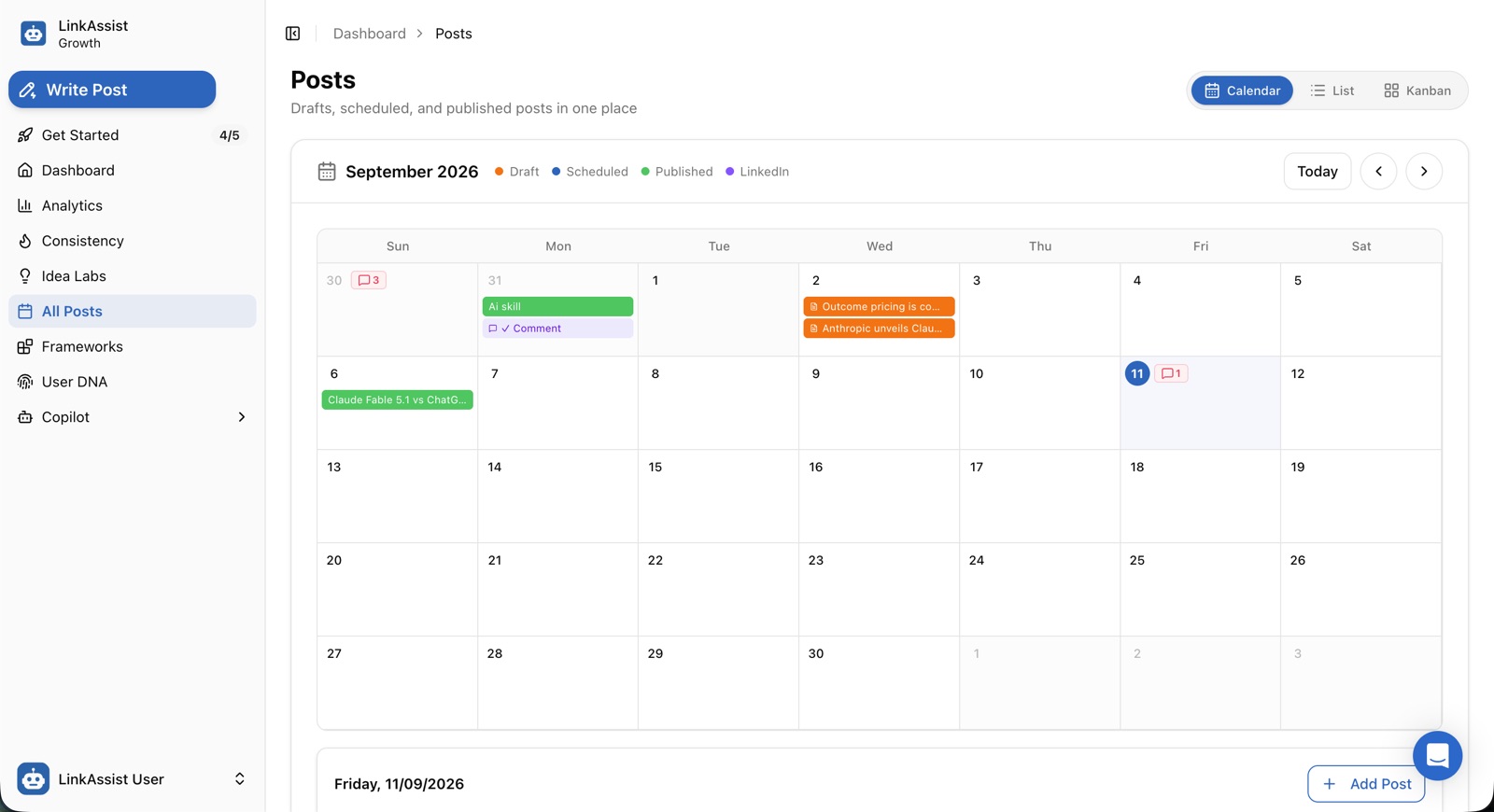The height and width of the screenshot is (812, 1494).
Task: Click the 4/5 progress badge
Action: (x=230, y=135)
